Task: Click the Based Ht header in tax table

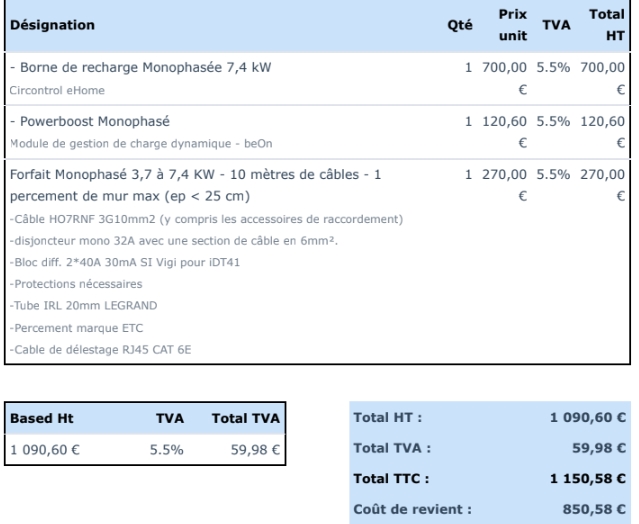Action: tap(35, 420)
